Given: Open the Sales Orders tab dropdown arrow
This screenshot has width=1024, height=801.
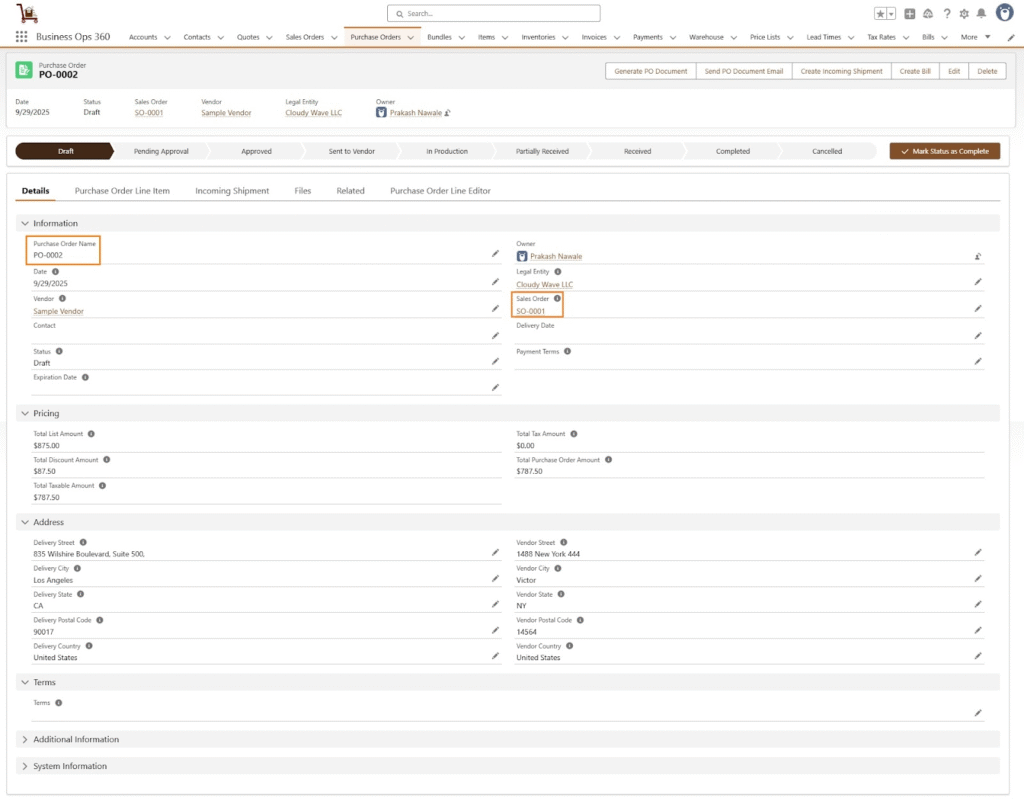Looking at the screenshot, I should [x=334, y=38].
